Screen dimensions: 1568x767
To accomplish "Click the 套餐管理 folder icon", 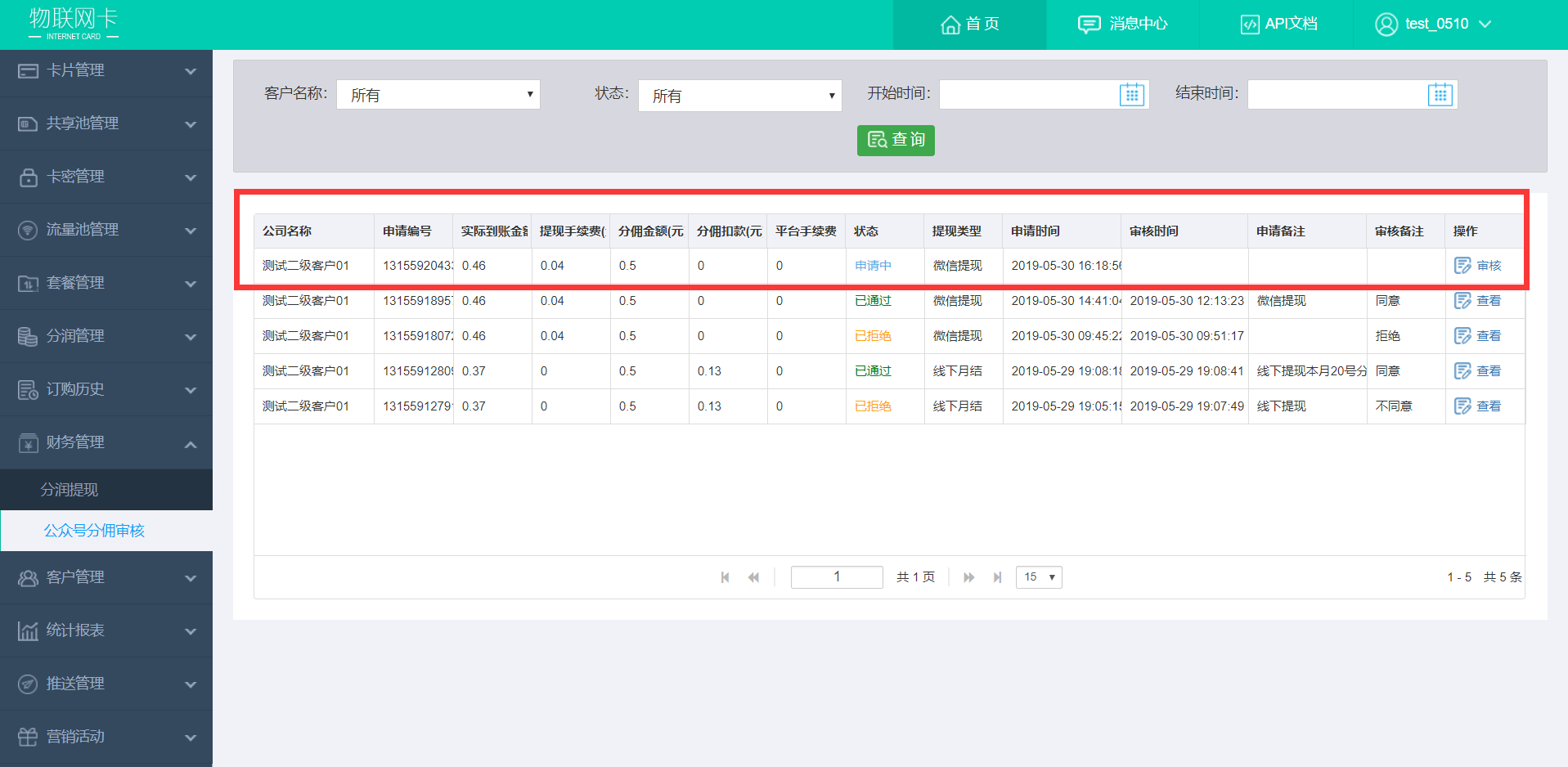I will pos(28,284).
